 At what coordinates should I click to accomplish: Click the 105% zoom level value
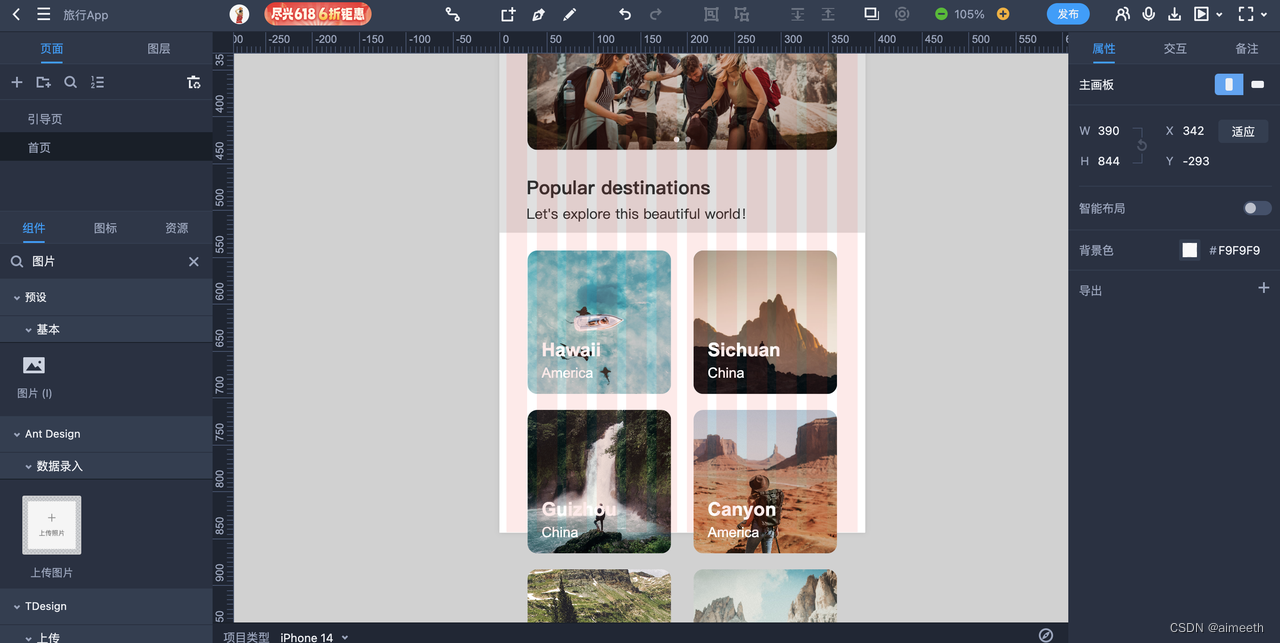969,14
